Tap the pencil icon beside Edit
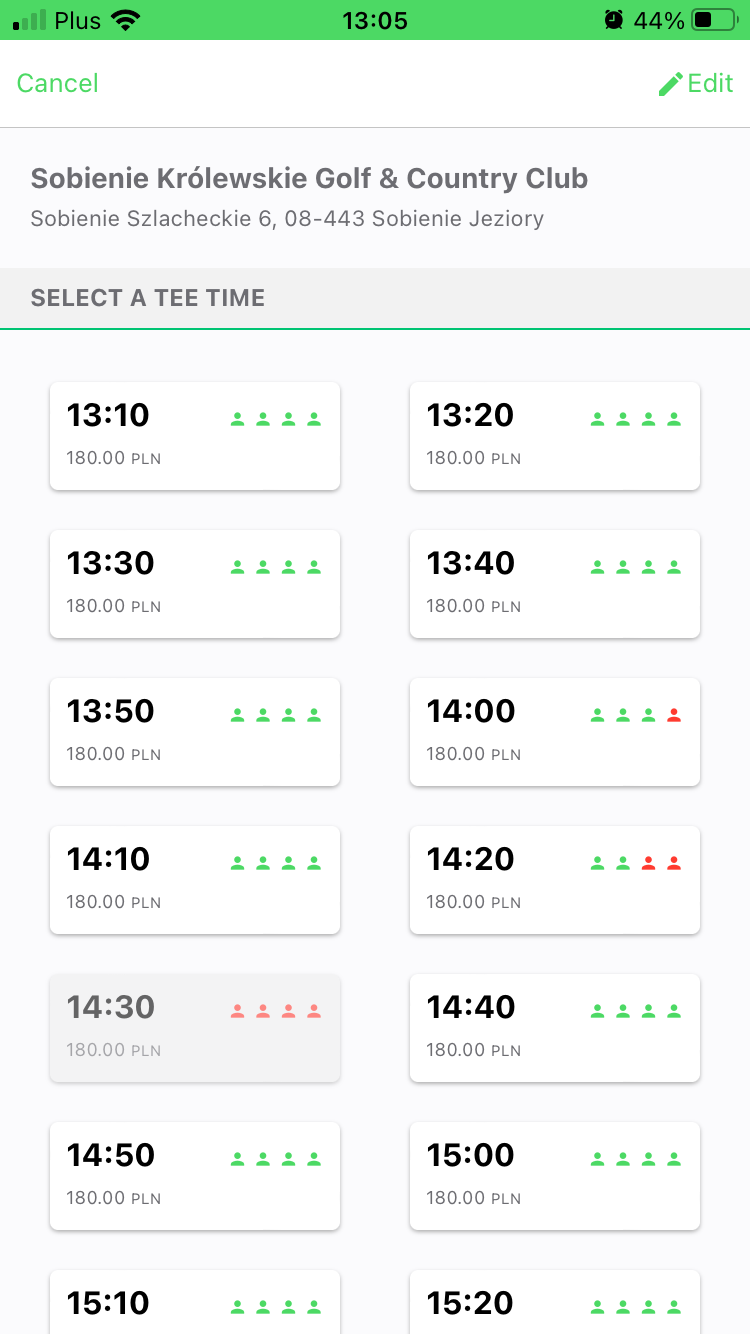Screen dimensions: 750x1334 (x=670, y=84)
